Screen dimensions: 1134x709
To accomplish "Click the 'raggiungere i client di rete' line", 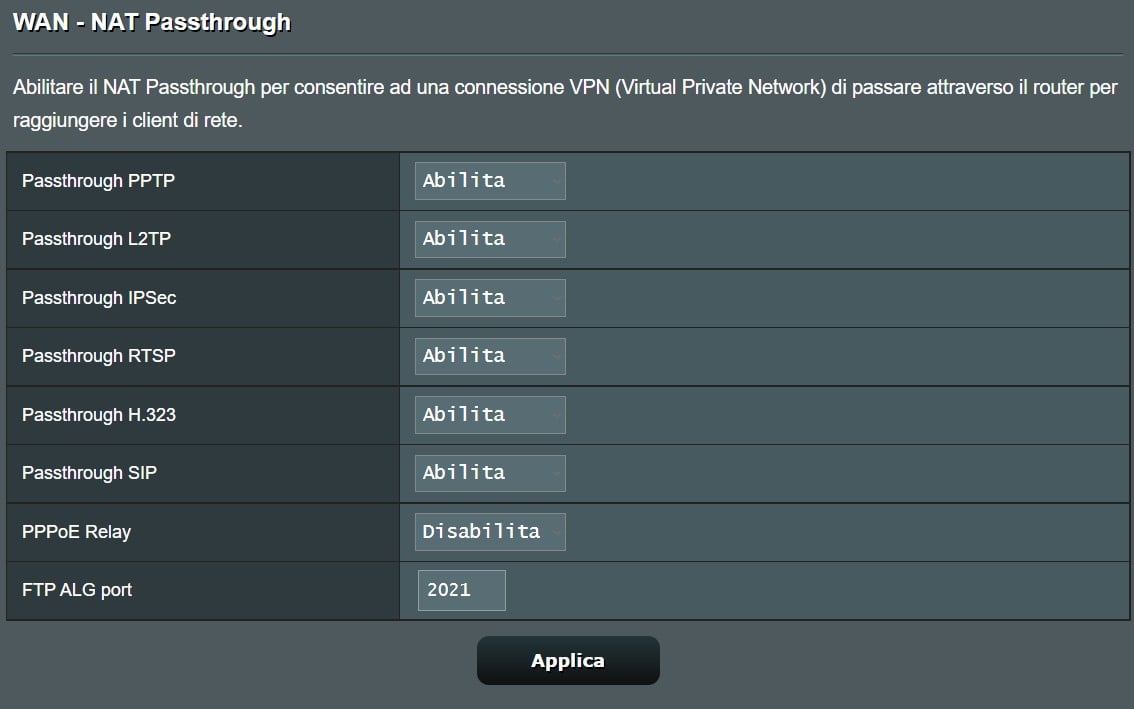I will [127, 120].
